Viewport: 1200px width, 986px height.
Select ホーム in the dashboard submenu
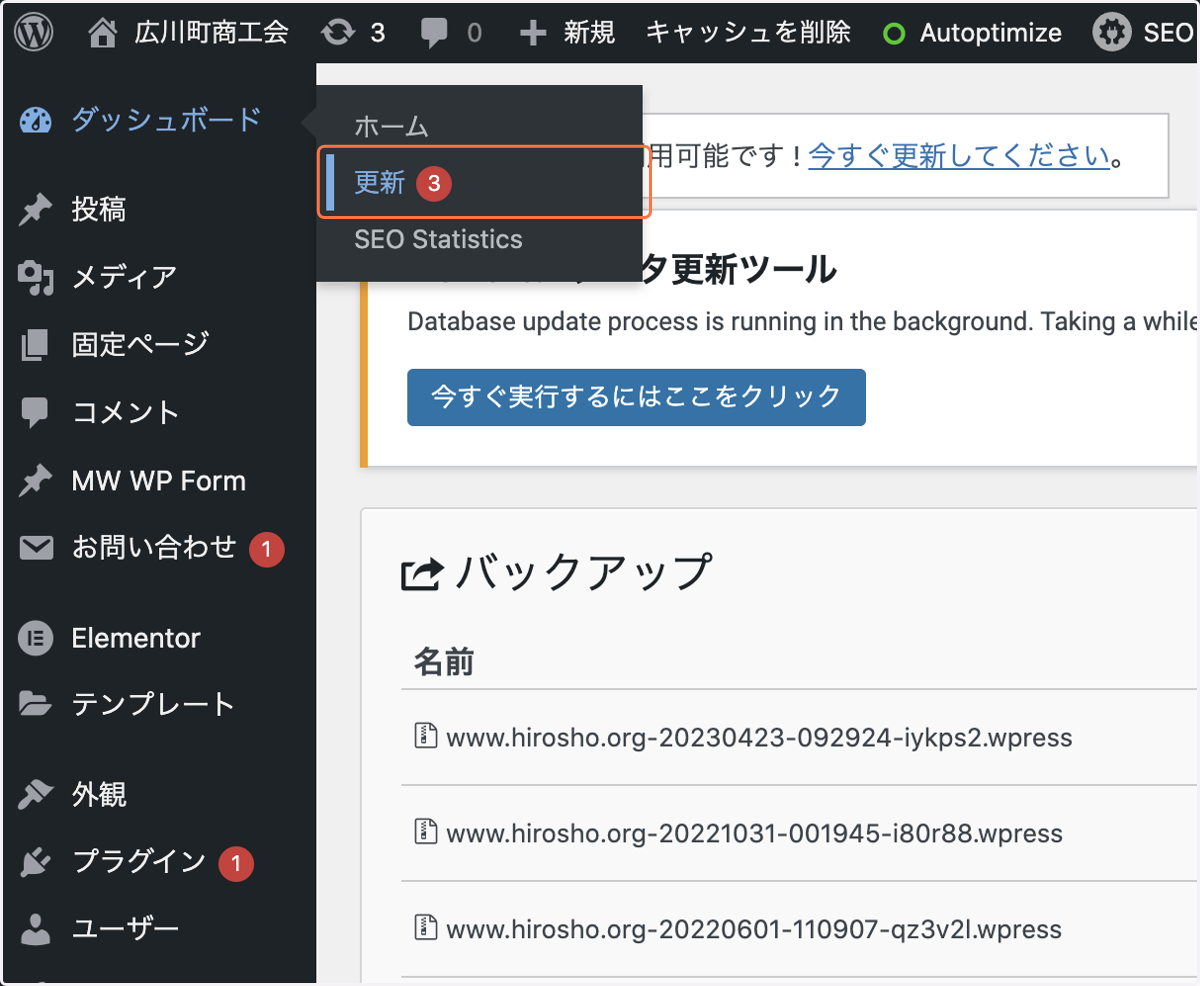[x=391, y=127]
